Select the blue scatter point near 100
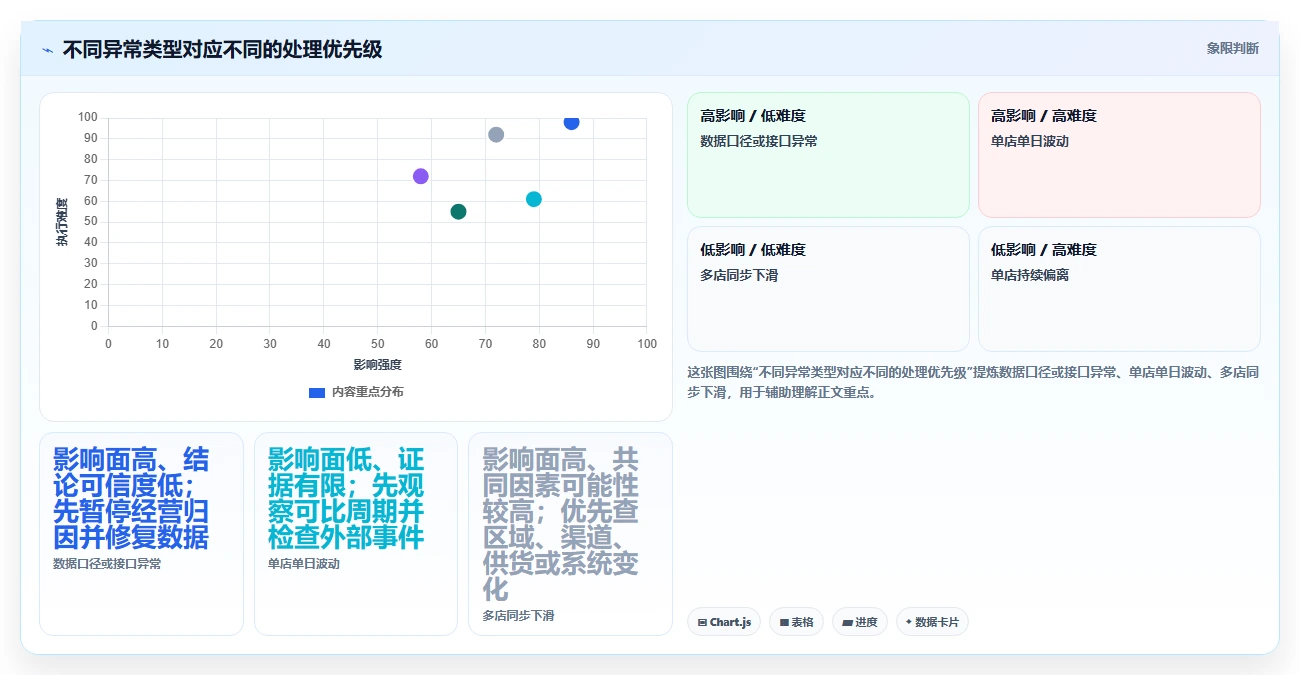1300x675 pixels. pyautogui.click(x=571, y=122)
